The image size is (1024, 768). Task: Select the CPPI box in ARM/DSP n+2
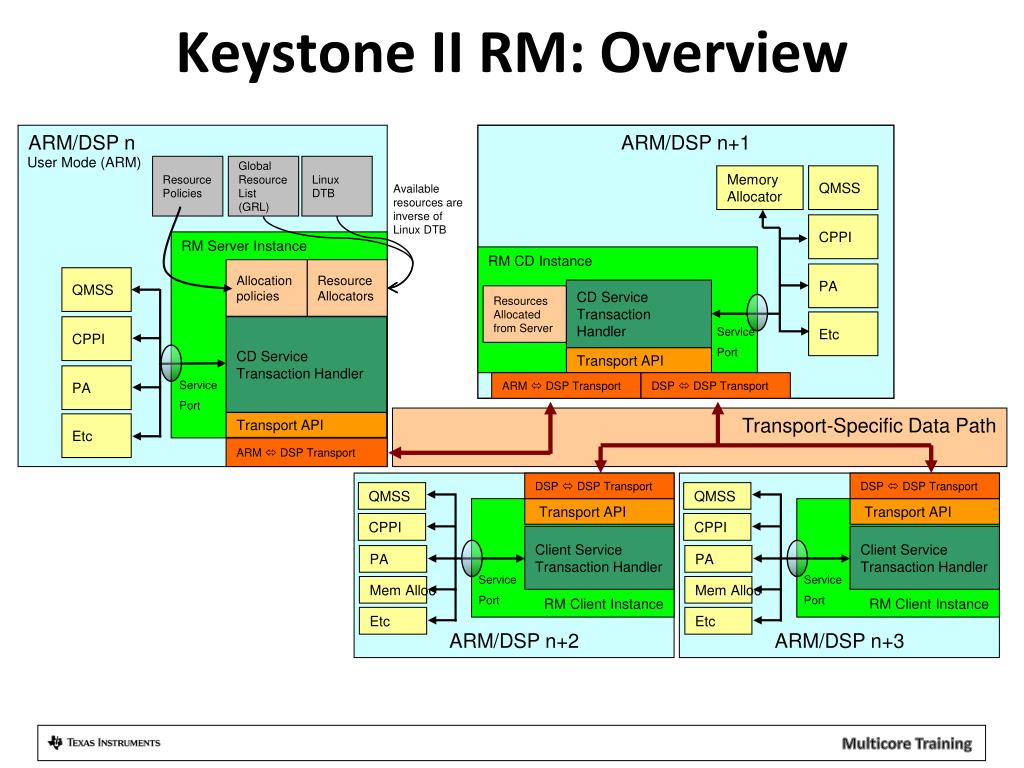(392, 527)
